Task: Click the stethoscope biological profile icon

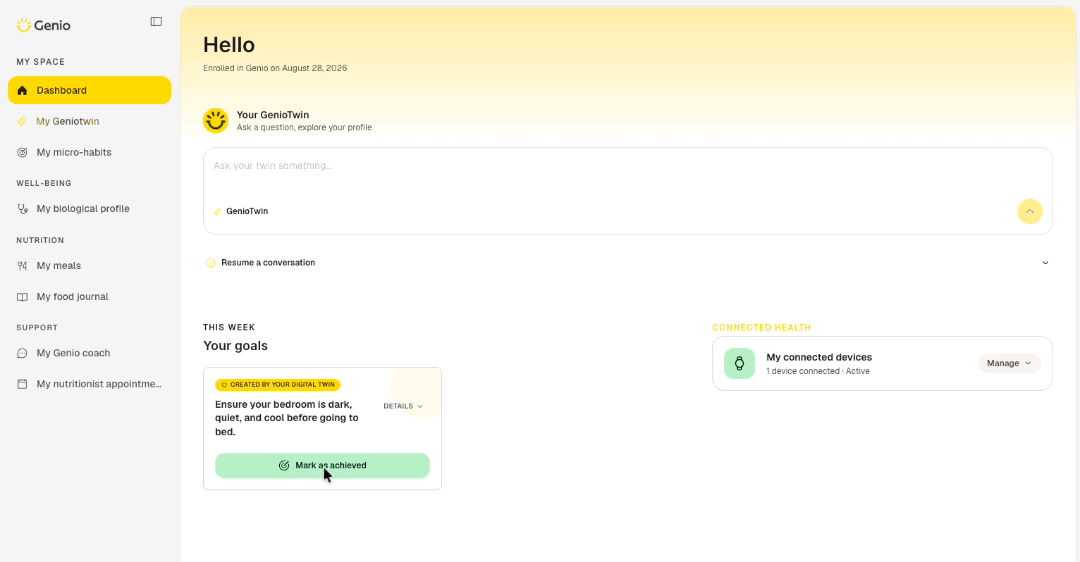Action: [x=22, y=209]
